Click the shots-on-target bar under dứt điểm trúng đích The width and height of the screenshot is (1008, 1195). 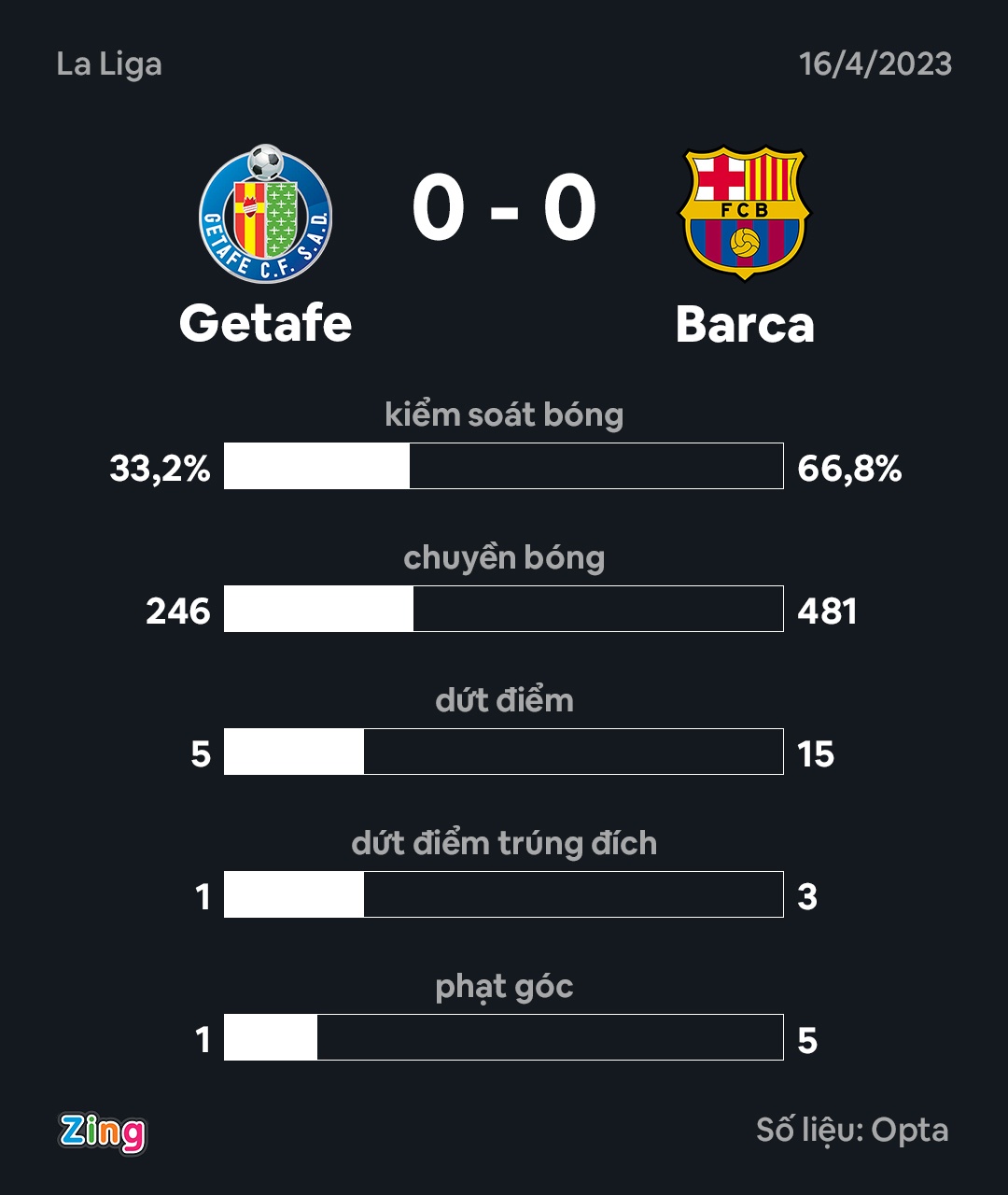pos(504,894)
